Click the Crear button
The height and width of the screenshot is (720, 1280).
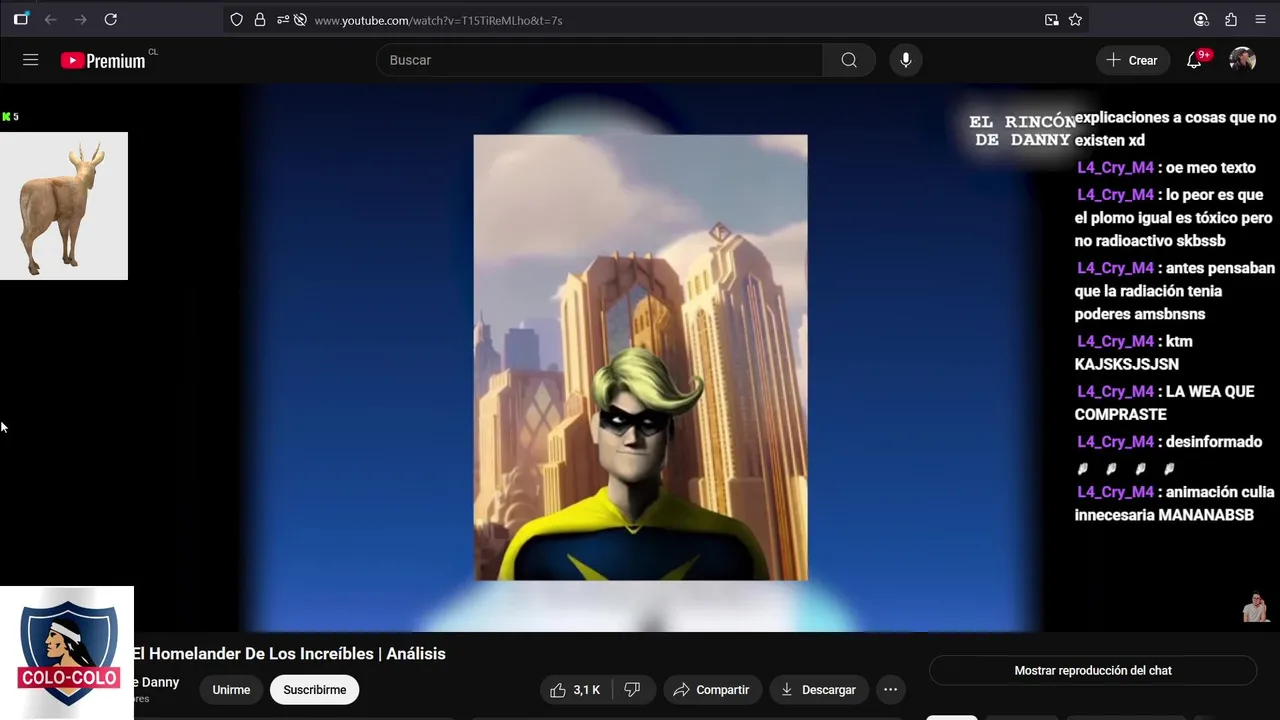(1132, 60)
